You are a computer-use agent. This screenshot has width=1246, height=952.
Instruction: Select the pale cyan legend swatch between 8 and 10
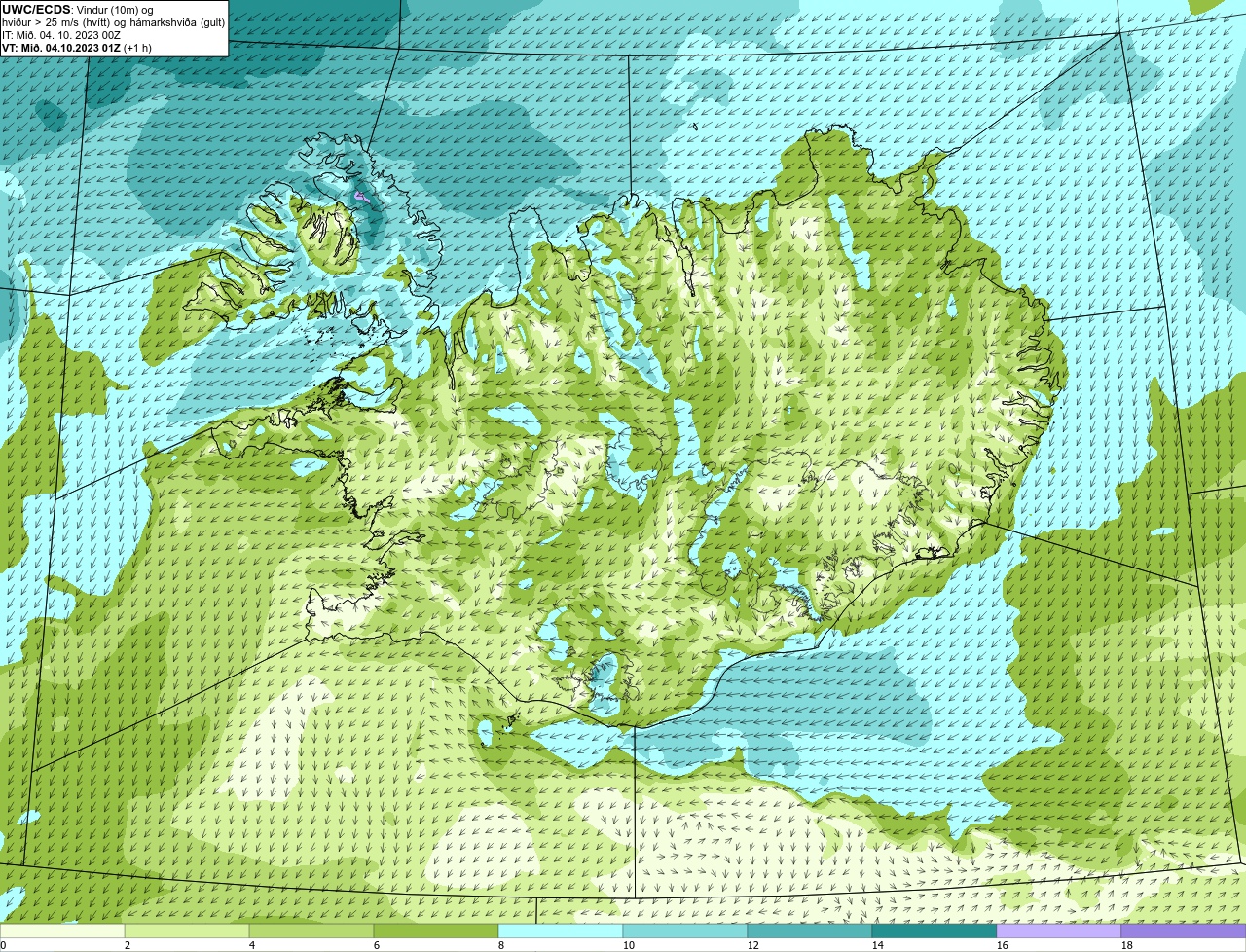[561, 932]
